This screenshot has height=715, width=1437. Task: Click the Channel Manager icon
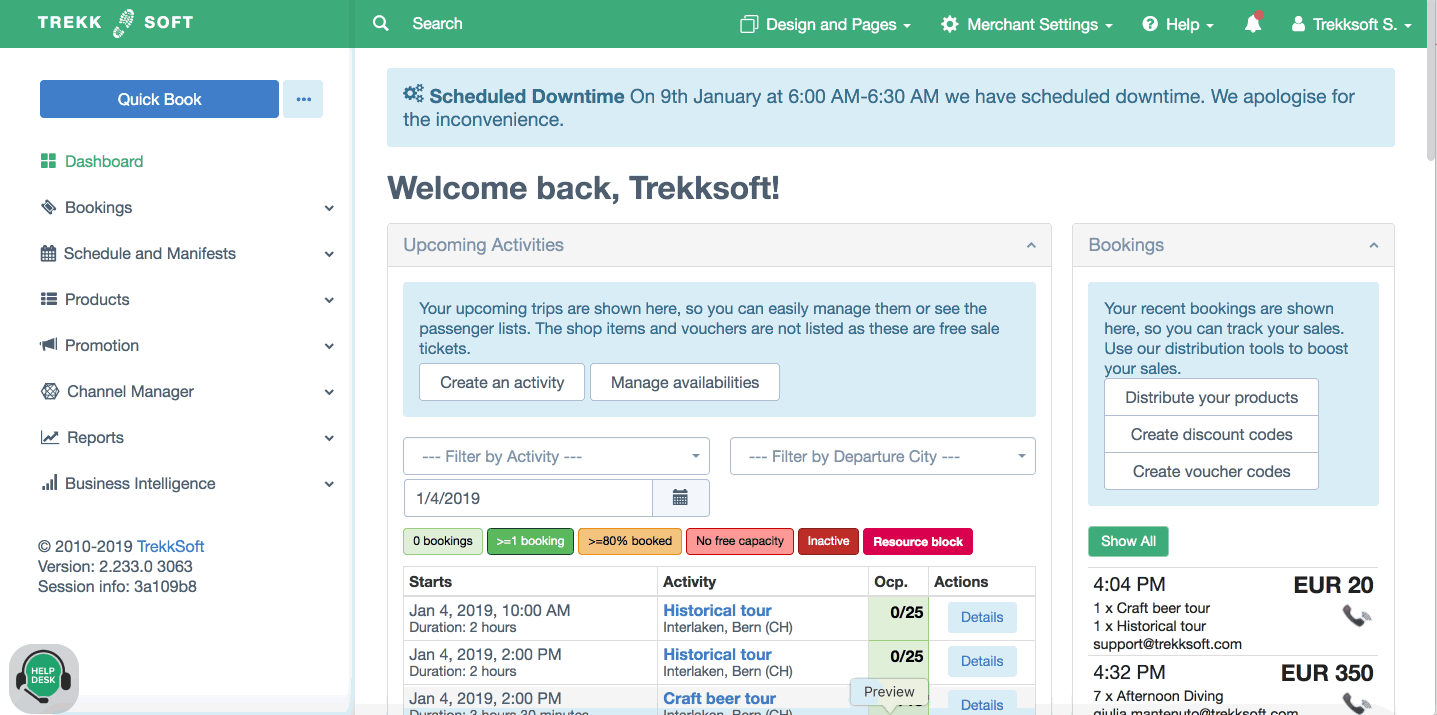pos(49,391)
